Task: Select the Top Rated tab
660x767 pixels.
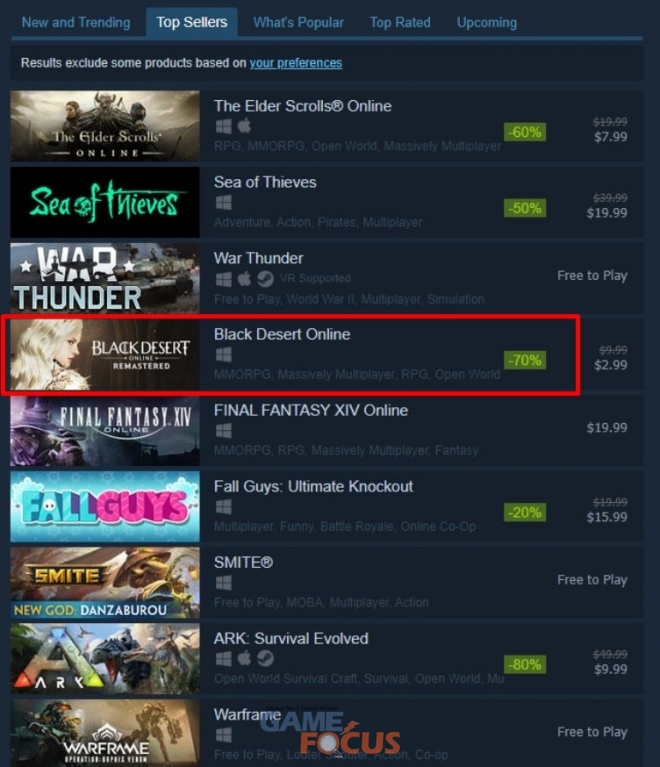Action: point(400,23)
